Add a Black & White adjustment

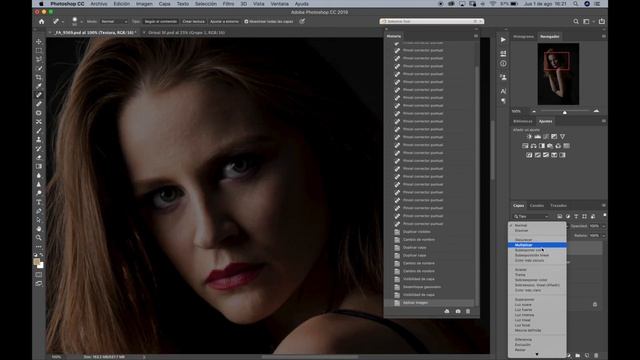point(542,146)
